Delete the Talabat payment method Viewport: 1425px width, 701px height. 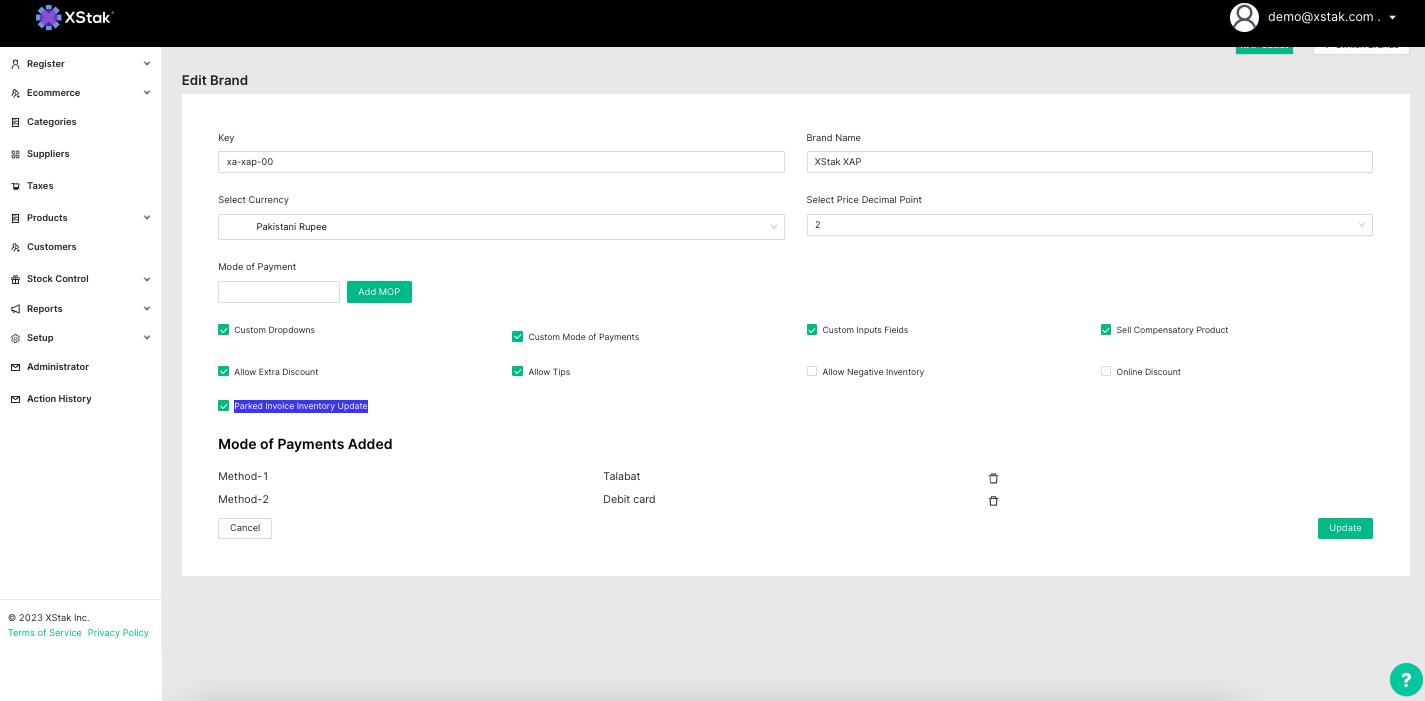click(993, 479)
